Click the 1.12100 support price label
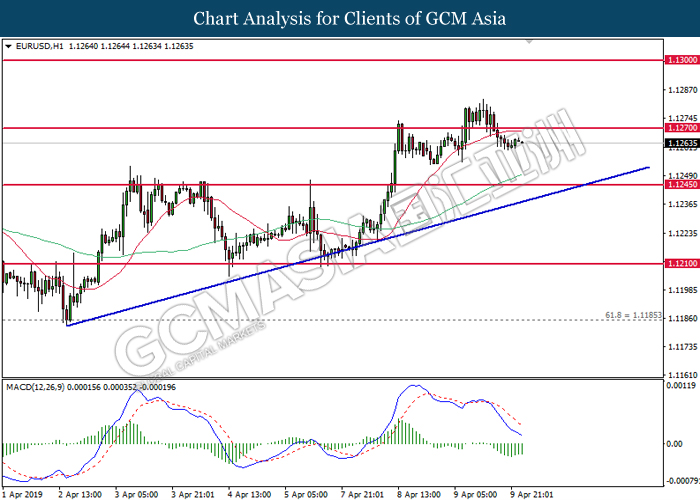The width and height of the screenshot is (700, 500). 682,263
